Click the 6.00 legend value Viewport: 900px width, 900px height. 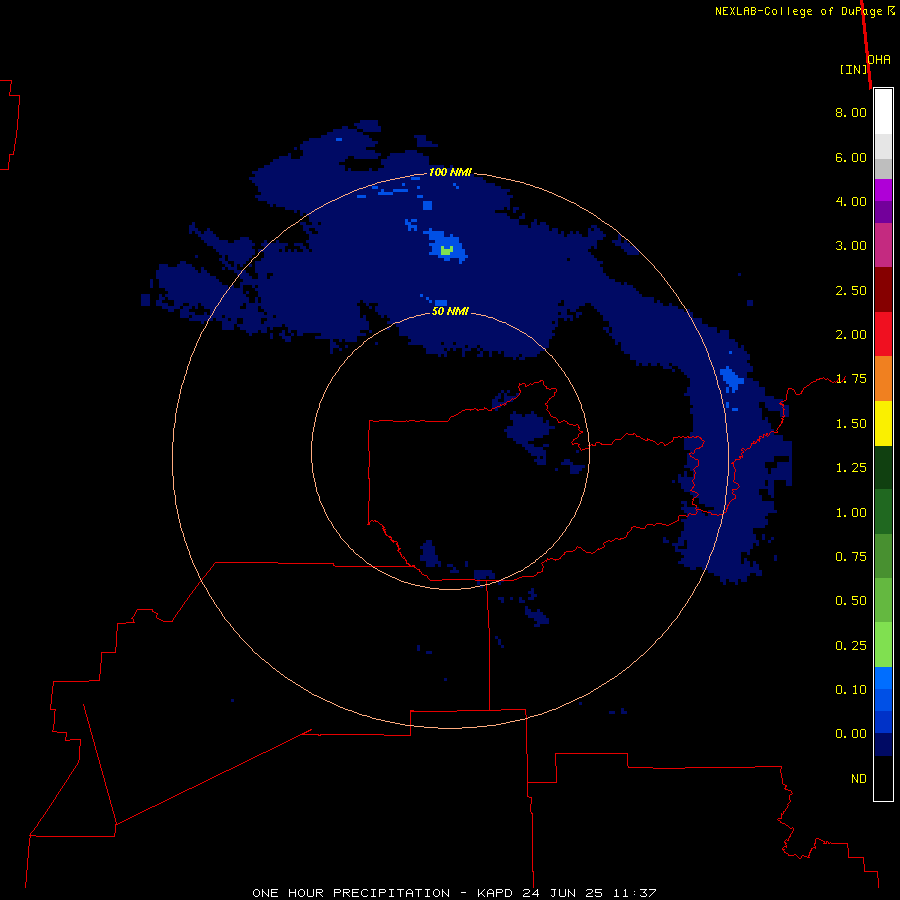pos(851,157)
